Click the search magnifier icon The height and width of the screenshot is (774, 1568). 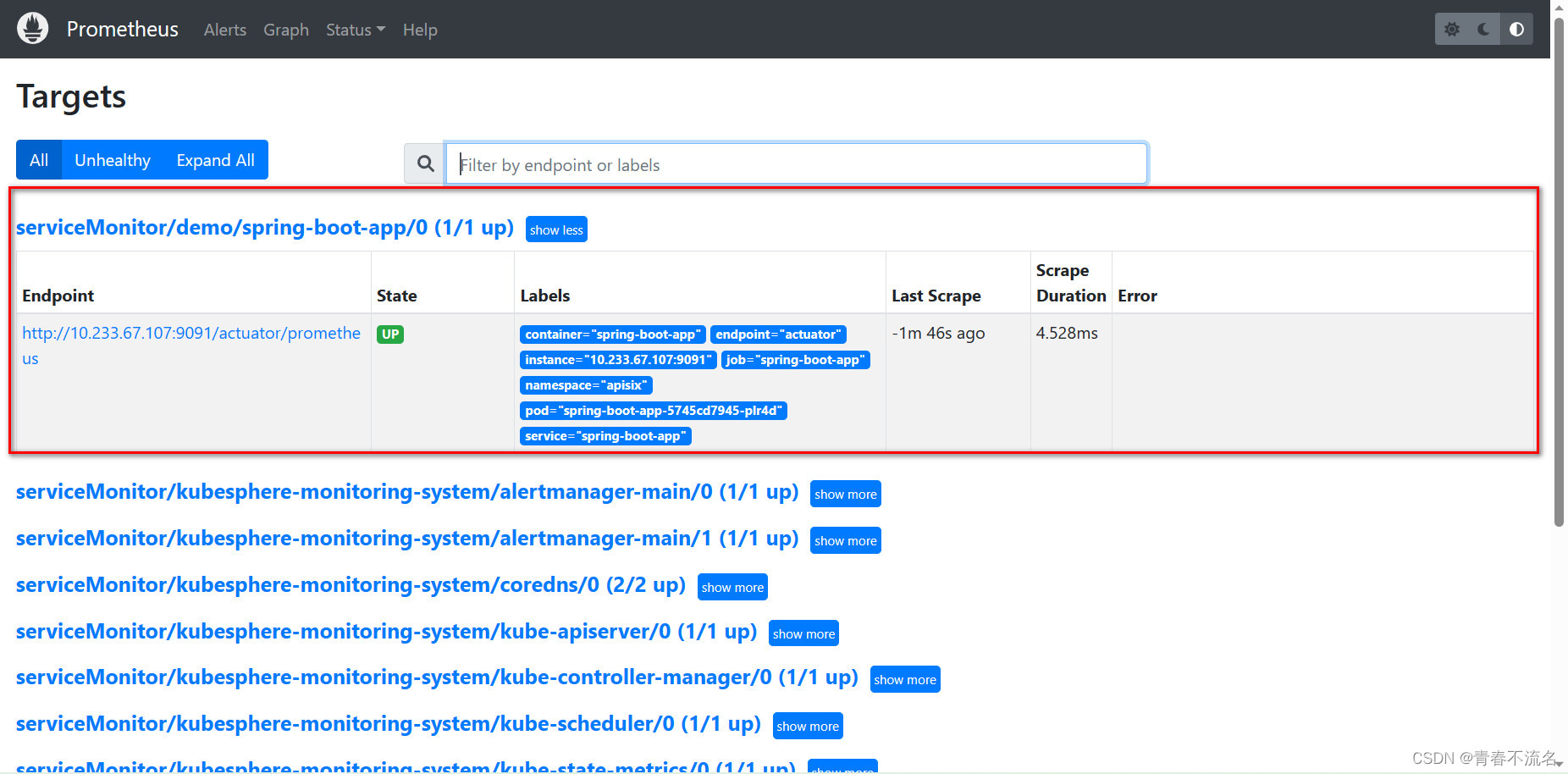tap(424, 163)
